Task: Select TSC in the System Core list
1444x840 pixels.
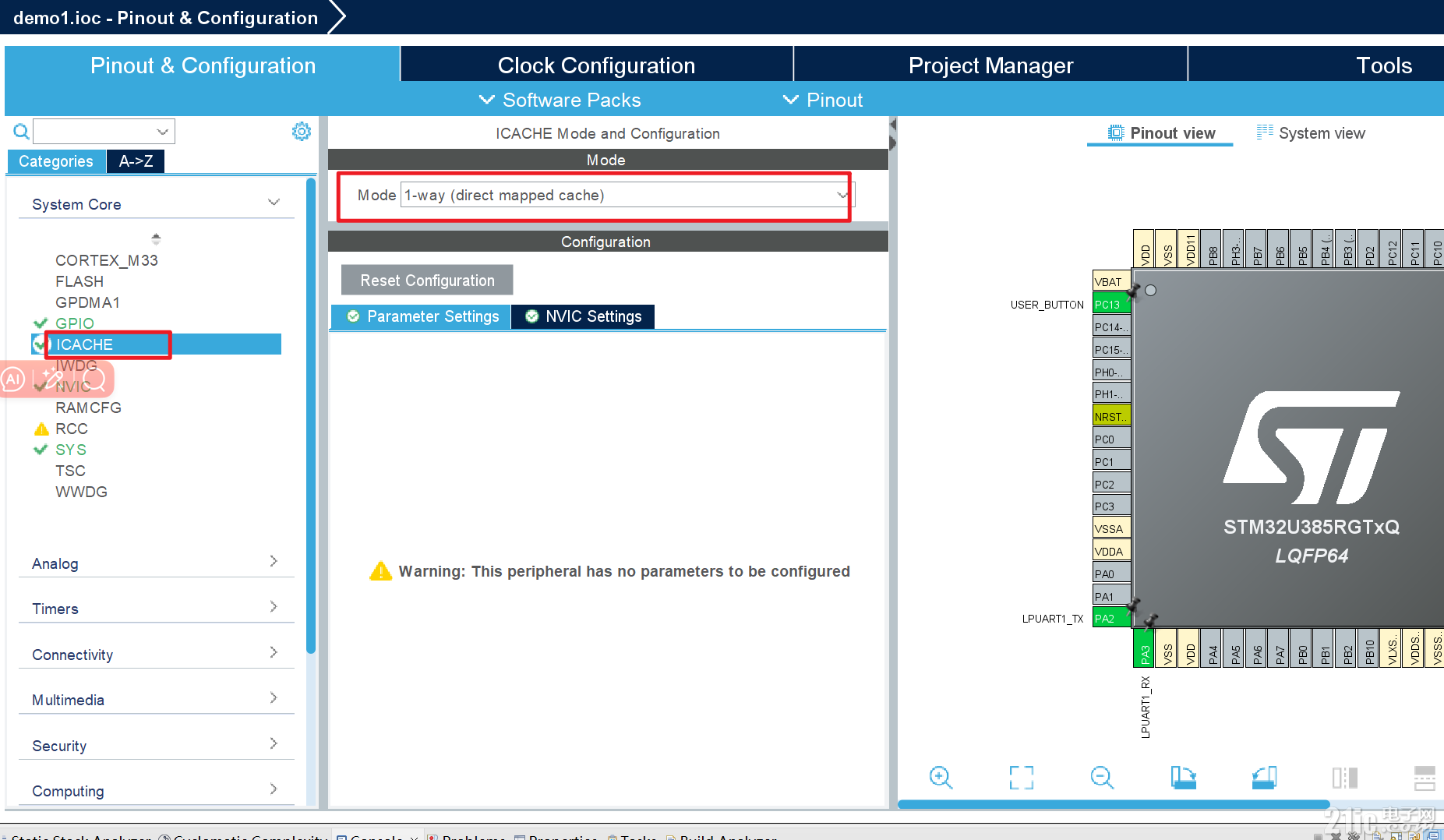Action: pos(70,471)
